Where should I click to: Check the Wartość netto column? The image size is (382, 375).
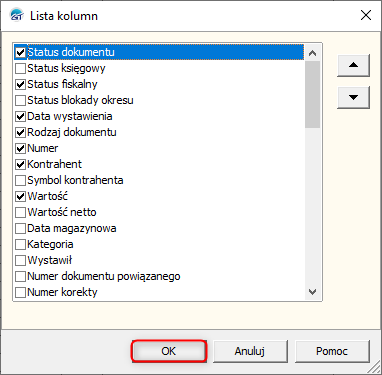click(x=20, y=212)
